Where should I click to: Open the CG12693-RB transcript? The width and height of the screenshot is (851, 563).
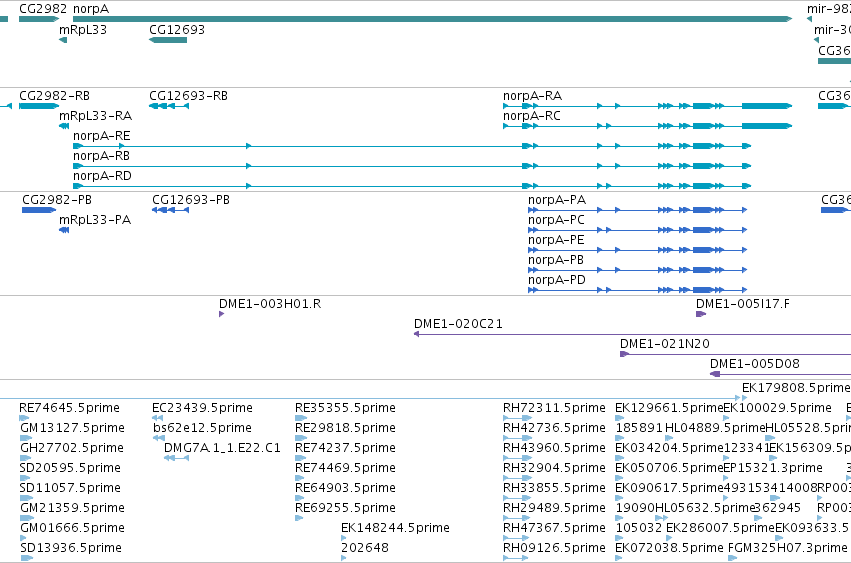click(169, 106)
